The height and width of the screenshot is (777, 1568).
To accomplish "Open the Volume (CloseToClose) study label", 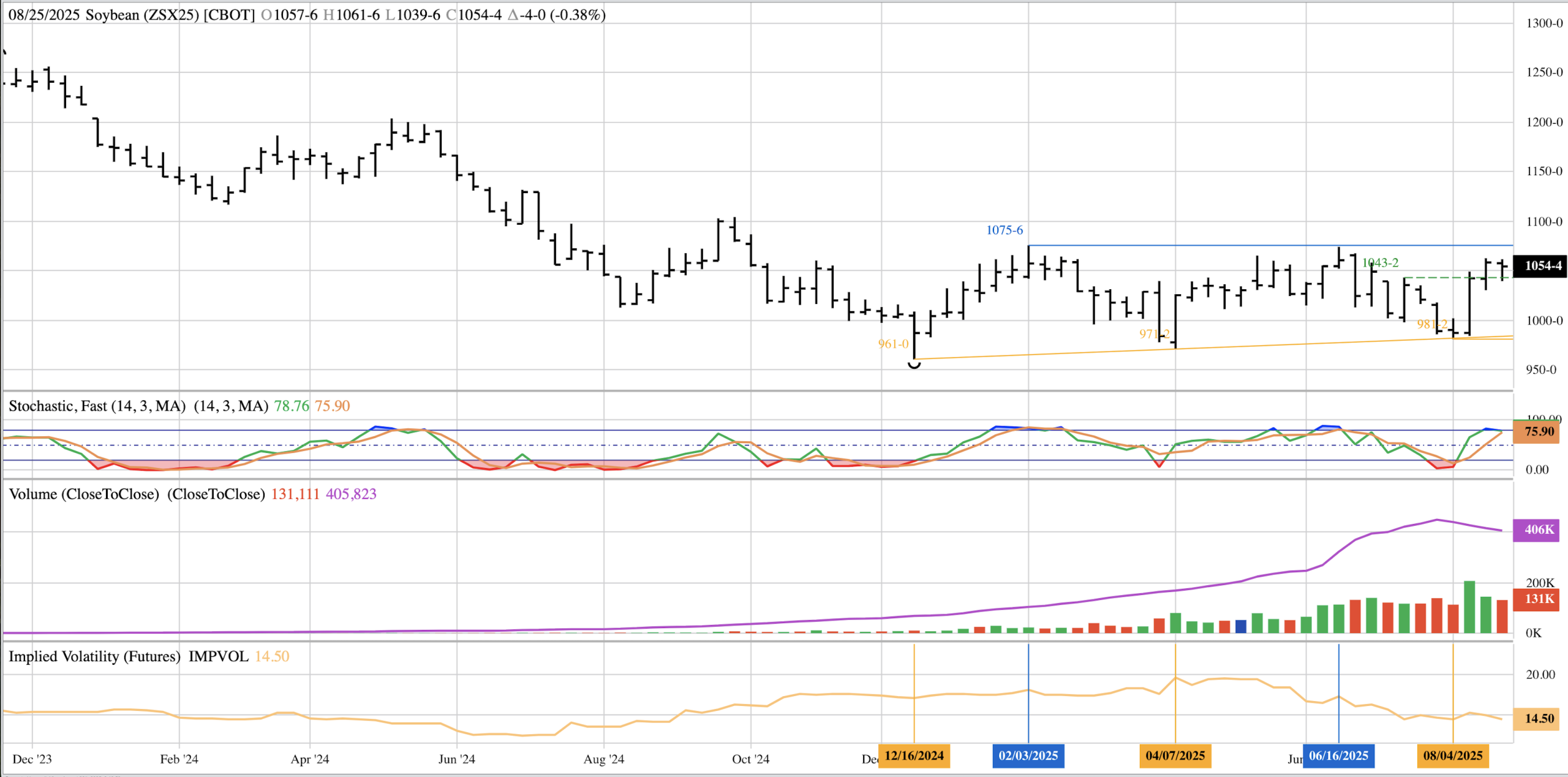I will tap(84, 494).
